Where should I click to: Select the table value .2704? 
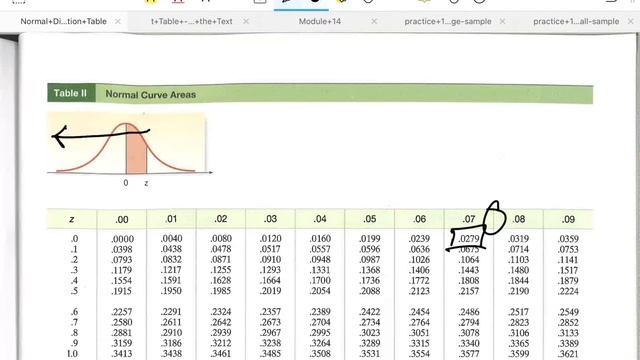[320, 322]
